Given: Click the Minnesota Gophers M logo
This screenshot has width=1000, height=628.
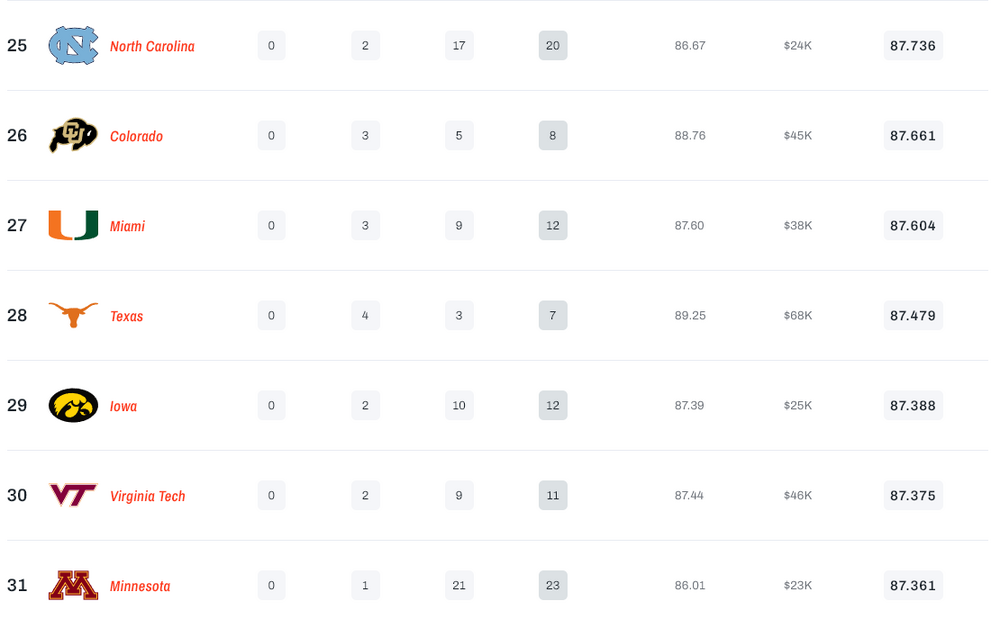Looking at the screenshot, I should click(73, 586).
